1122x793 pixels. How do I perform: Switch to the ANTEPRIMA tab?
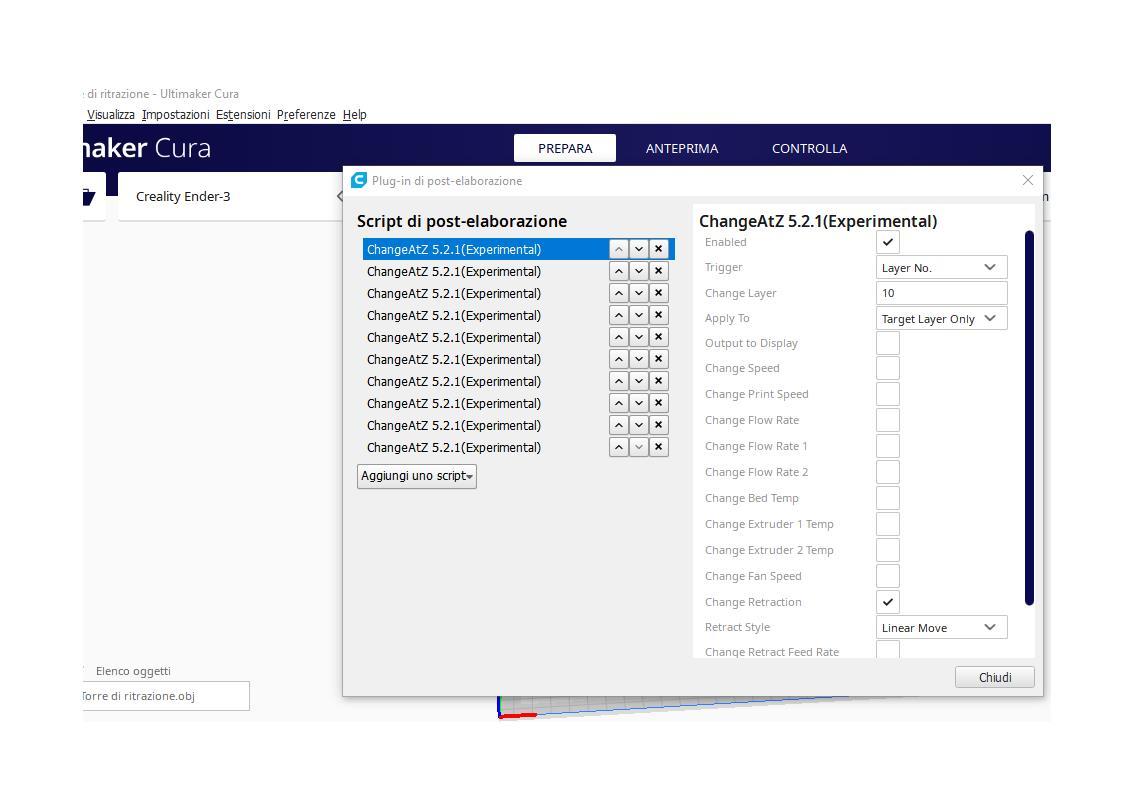[681, 148]
